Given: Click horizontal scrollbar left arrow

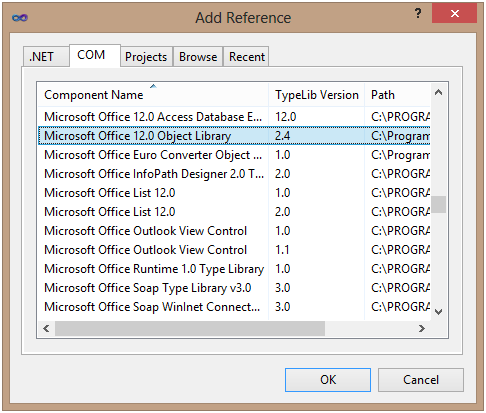Looking at the screenshot, I should [46, 329].
